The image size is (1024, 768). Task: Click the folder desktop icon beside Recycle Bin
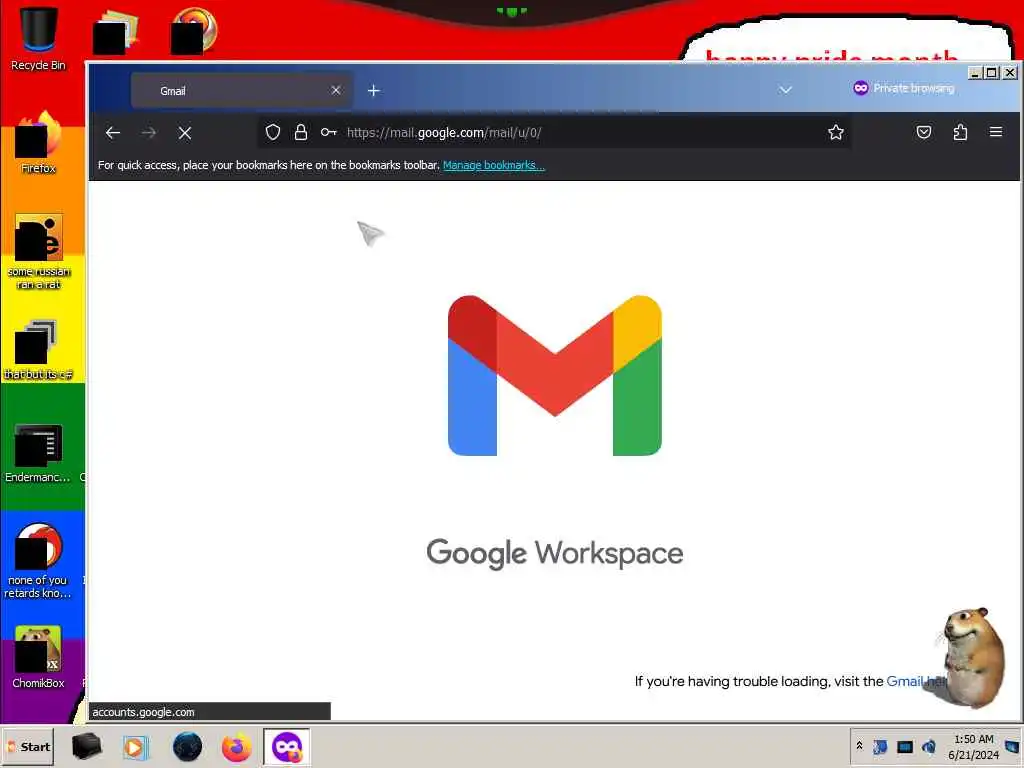(116, 31)
